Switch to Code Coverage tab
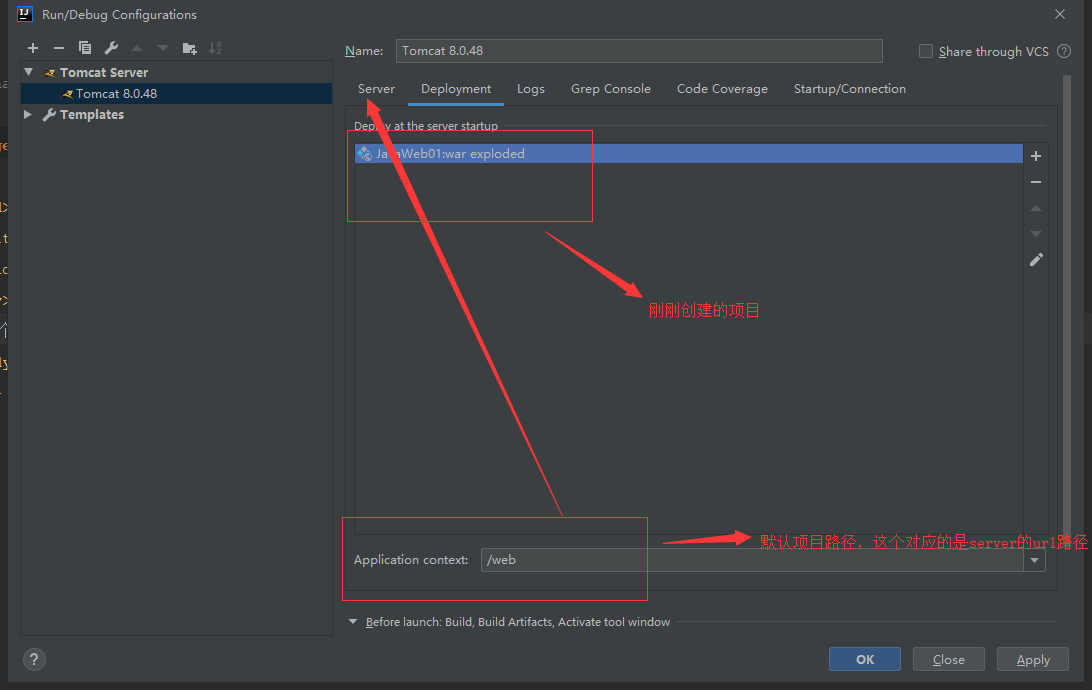 (x=722, y=89)
